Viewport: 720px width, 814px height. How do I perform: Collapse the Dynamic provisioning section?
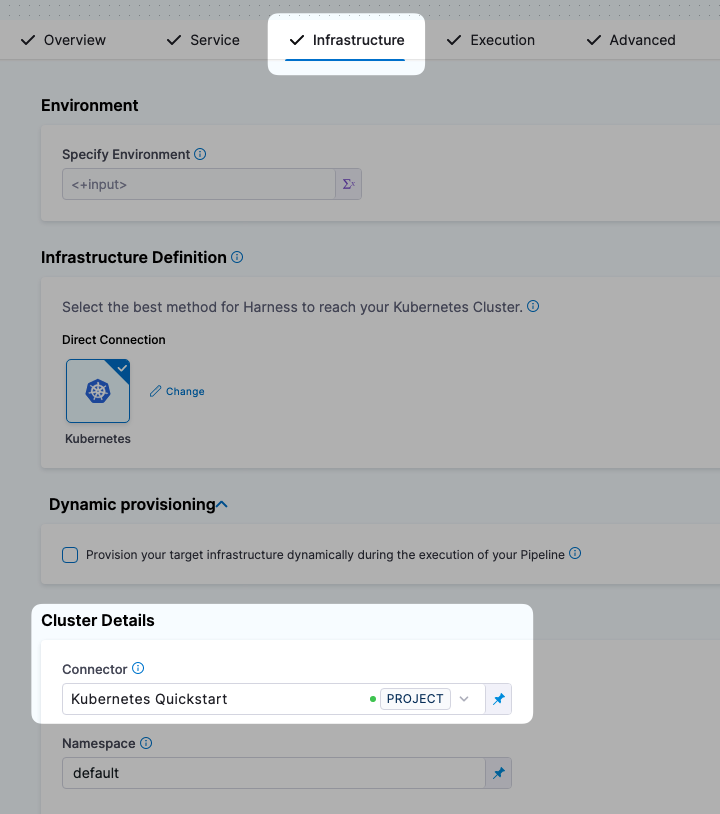[222, 505]
